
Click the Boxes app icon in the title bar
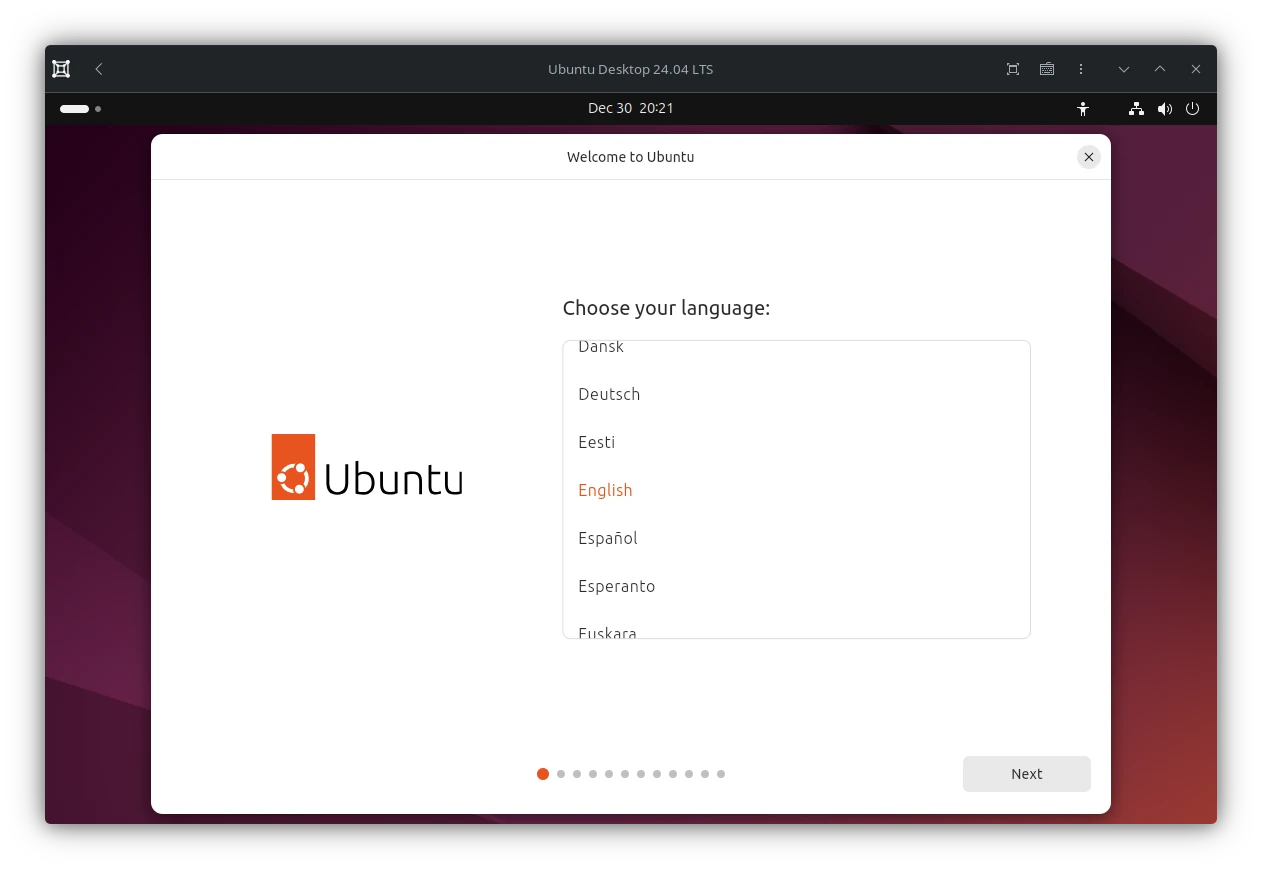click(x=61, y=69)
